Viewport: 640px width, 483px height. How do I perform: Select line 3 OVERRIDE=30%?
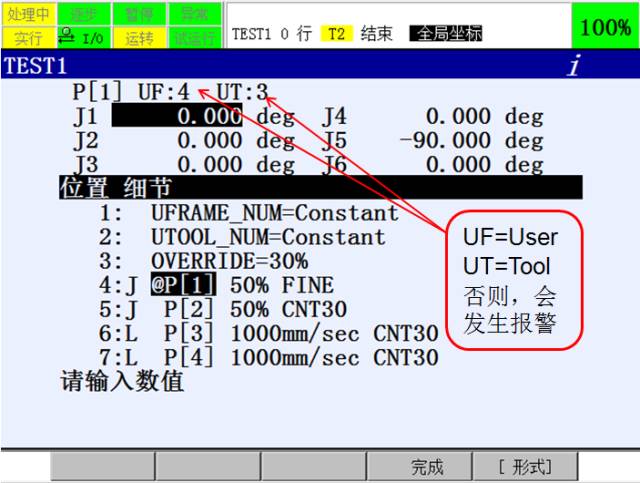(229, 261)
